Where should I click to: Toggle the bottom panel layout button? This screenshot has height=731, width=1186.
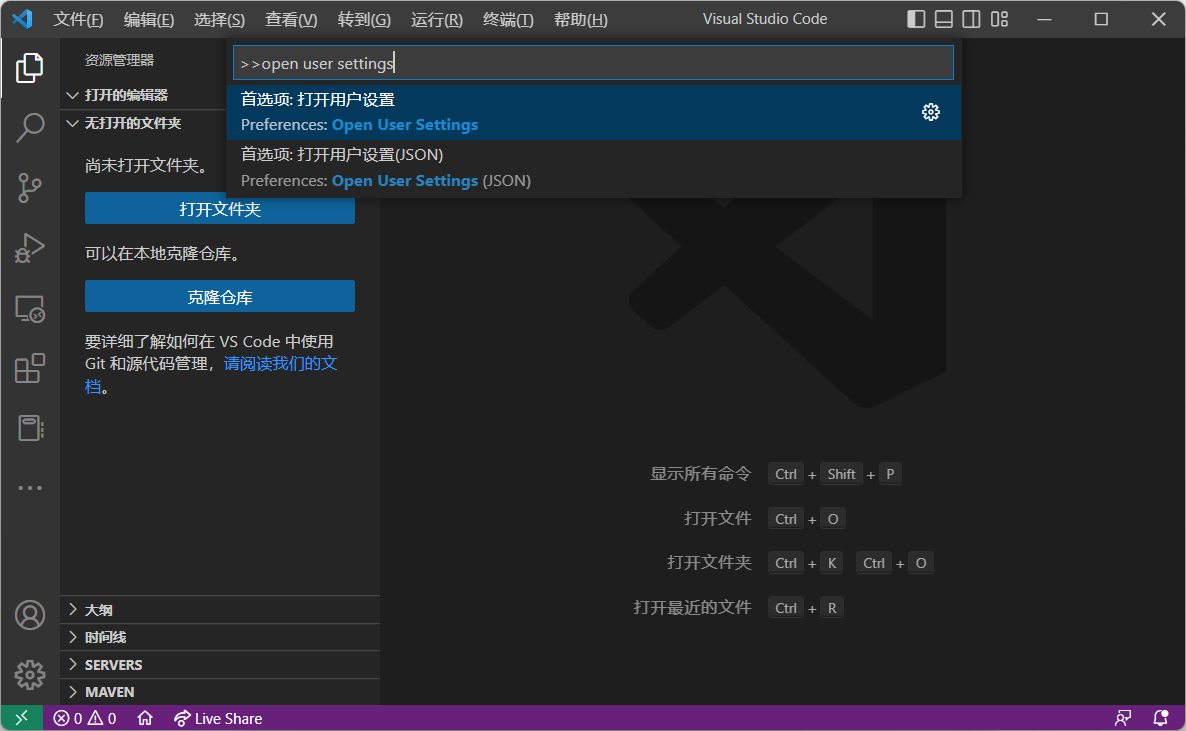click(x=944, y=19)
